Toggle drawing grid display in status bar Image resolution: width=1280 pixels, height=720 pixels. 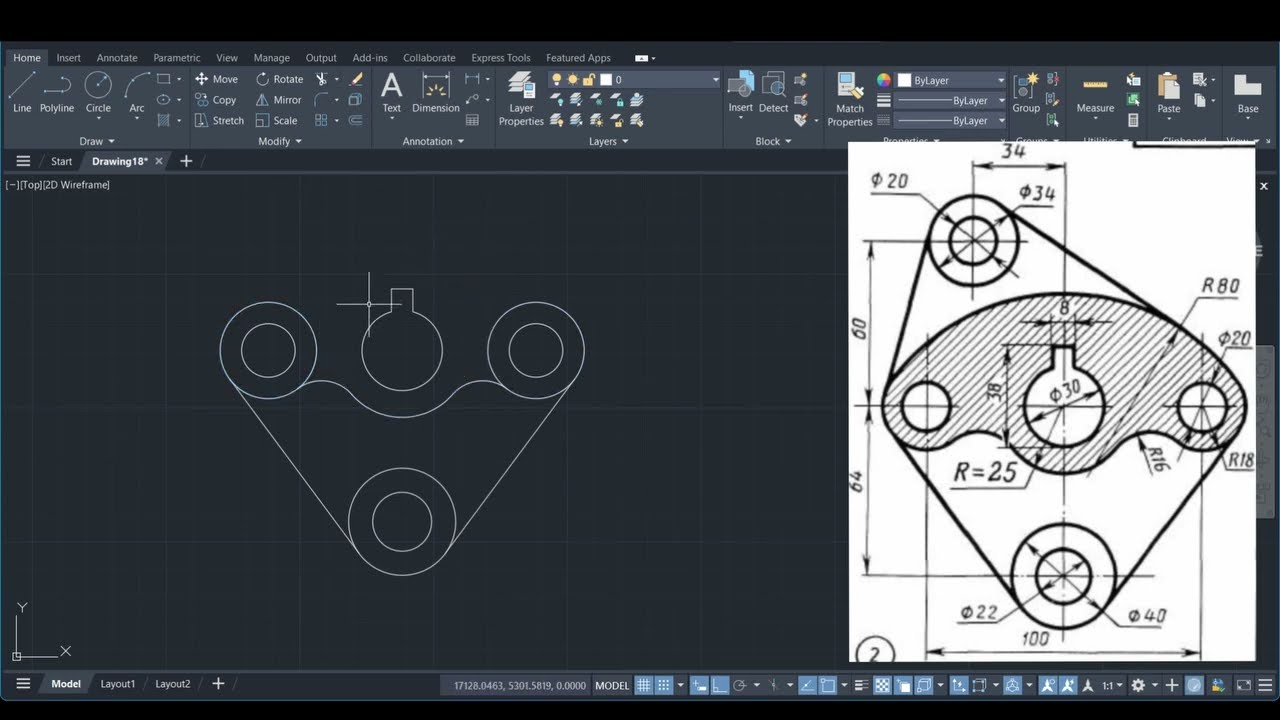click(x=644, y=685)
